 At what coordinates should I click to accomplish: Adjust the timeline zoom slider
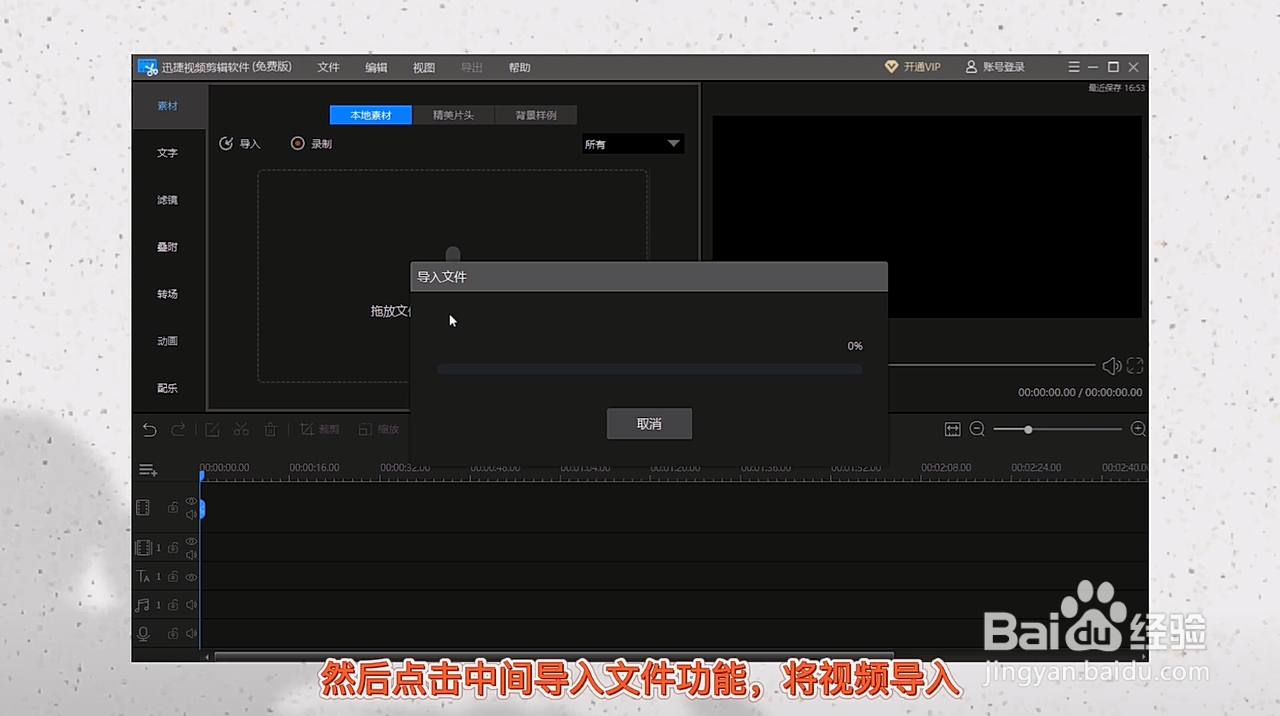[1028, 429]
